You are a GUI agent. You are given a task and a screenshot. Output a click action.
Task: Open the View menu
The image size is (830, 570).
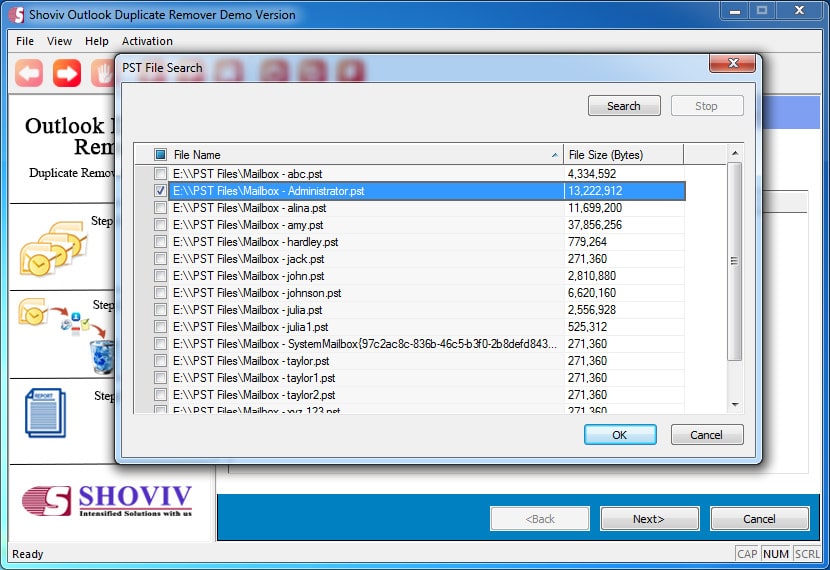(x=59, y=41)
